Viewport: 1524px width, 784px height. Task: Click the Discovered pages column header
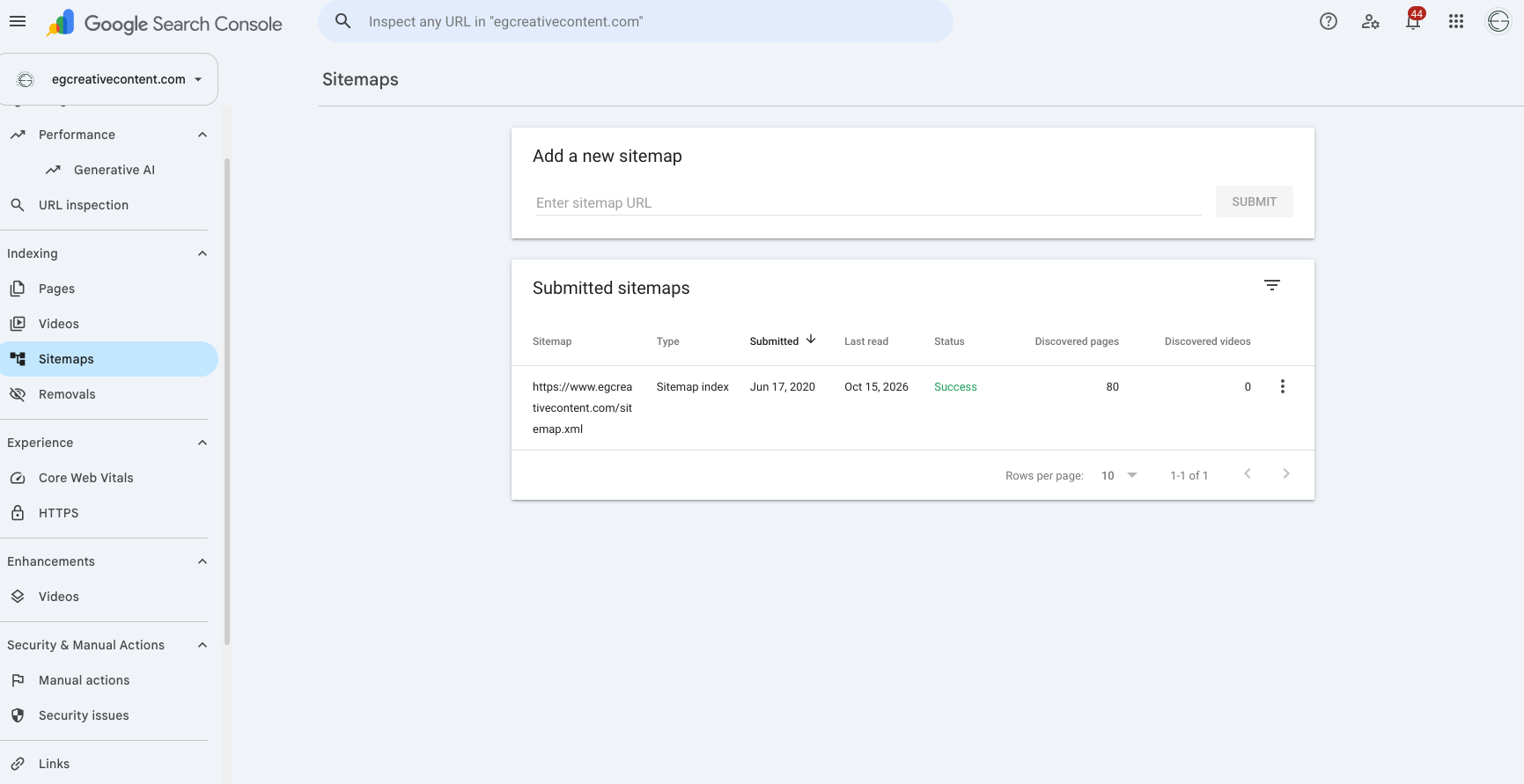[1077, 341]
